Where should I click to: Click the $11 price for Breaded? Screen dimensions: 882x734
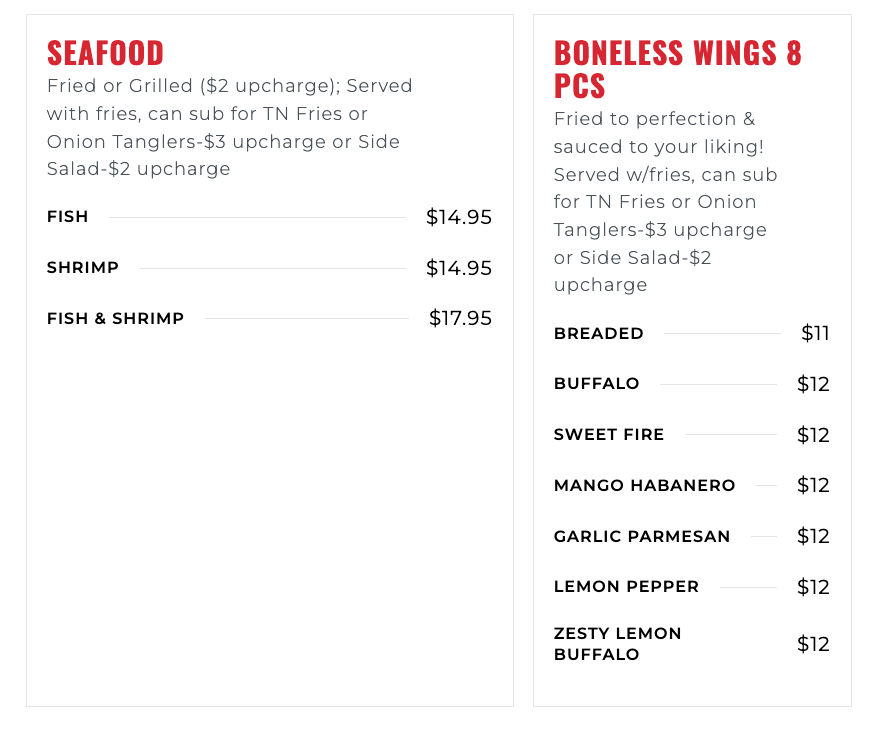815,334
